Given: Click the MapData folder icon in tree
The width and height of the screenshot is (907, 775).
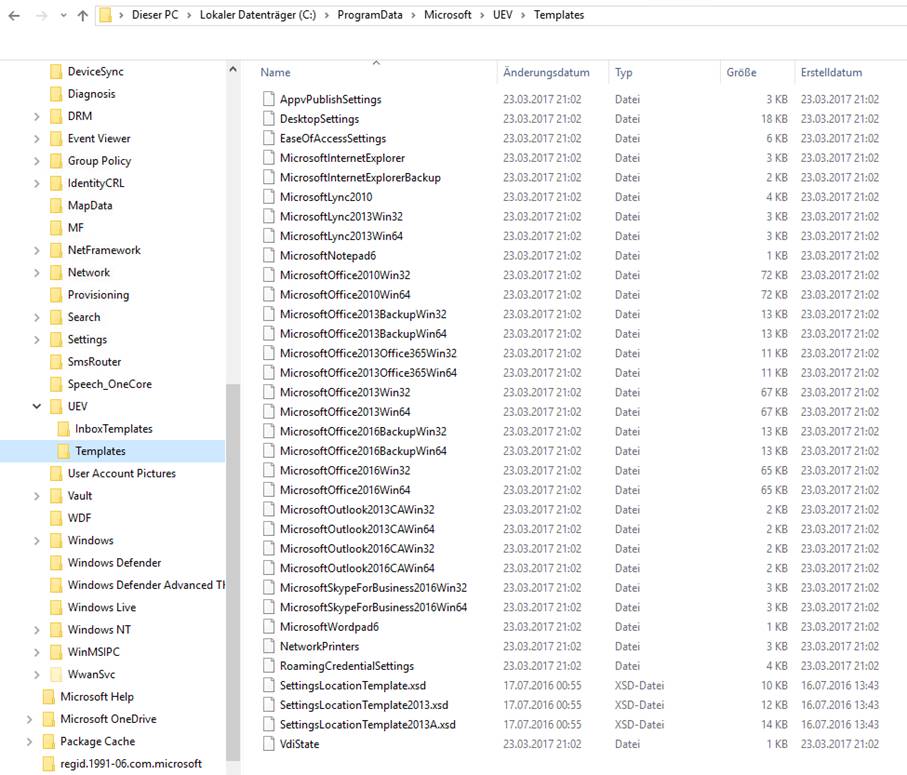Looking at the screenshot, I should 56,205.
